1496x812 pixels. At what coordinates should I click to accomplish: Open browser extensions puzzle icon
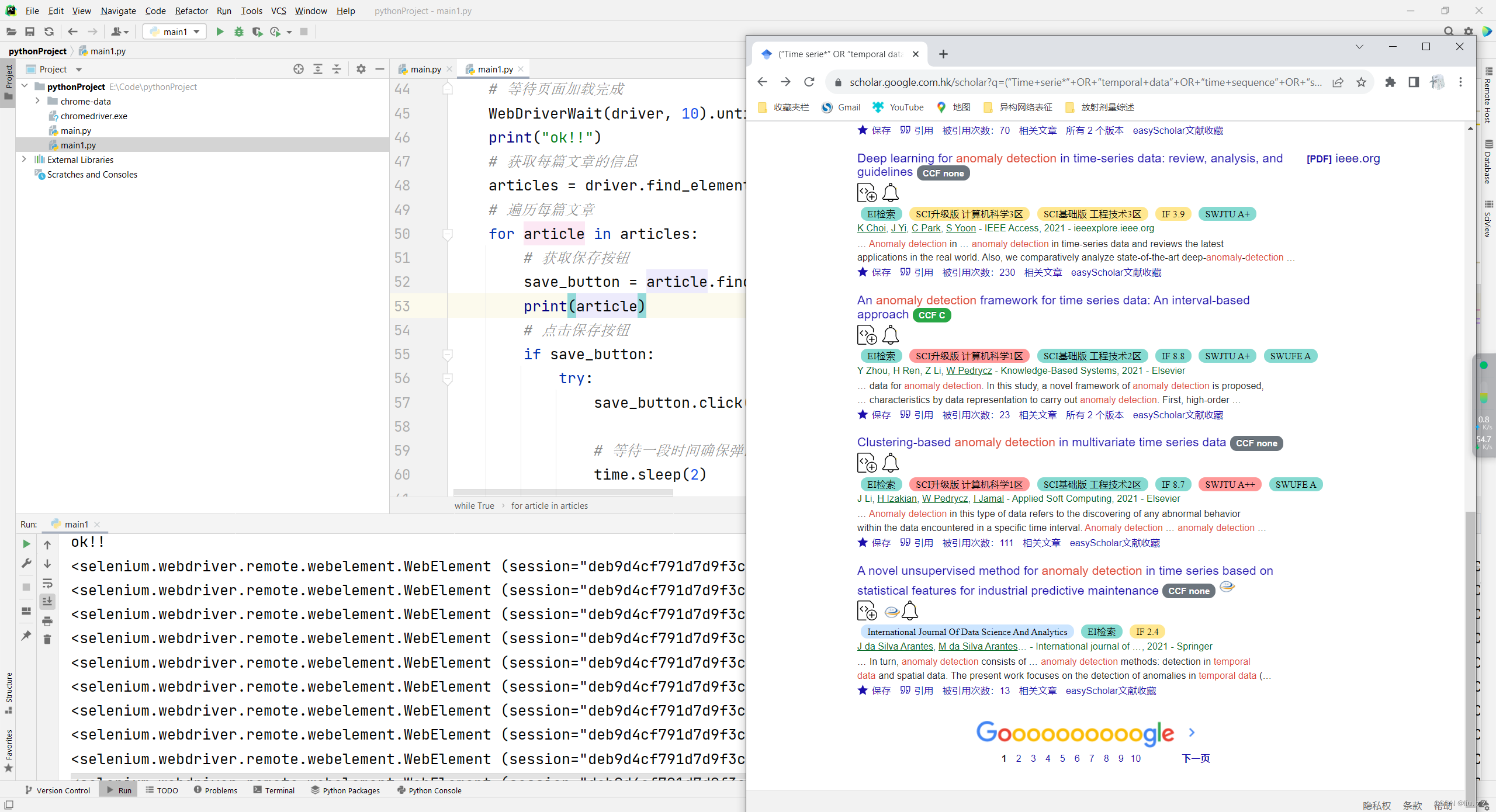[1390, 82]
